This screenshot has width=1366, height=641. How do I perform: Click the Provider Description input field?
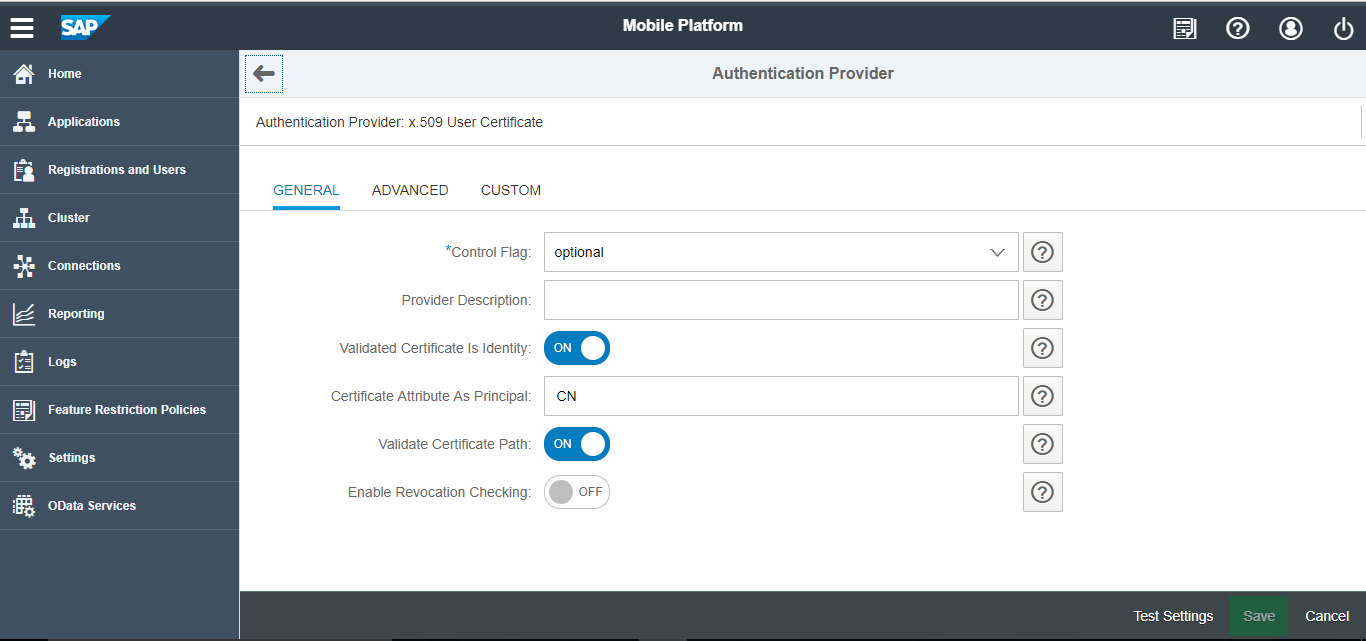pyautogui.click(x=781, y=300)
